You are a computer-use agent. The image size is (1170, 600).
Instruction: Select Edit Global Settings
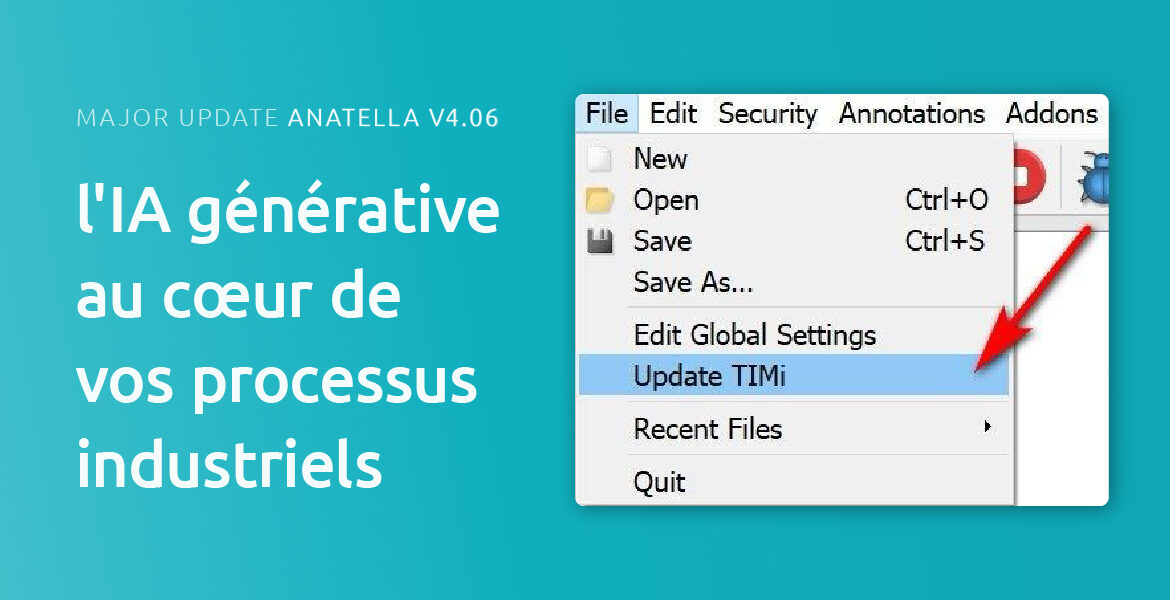click(754, 335)
